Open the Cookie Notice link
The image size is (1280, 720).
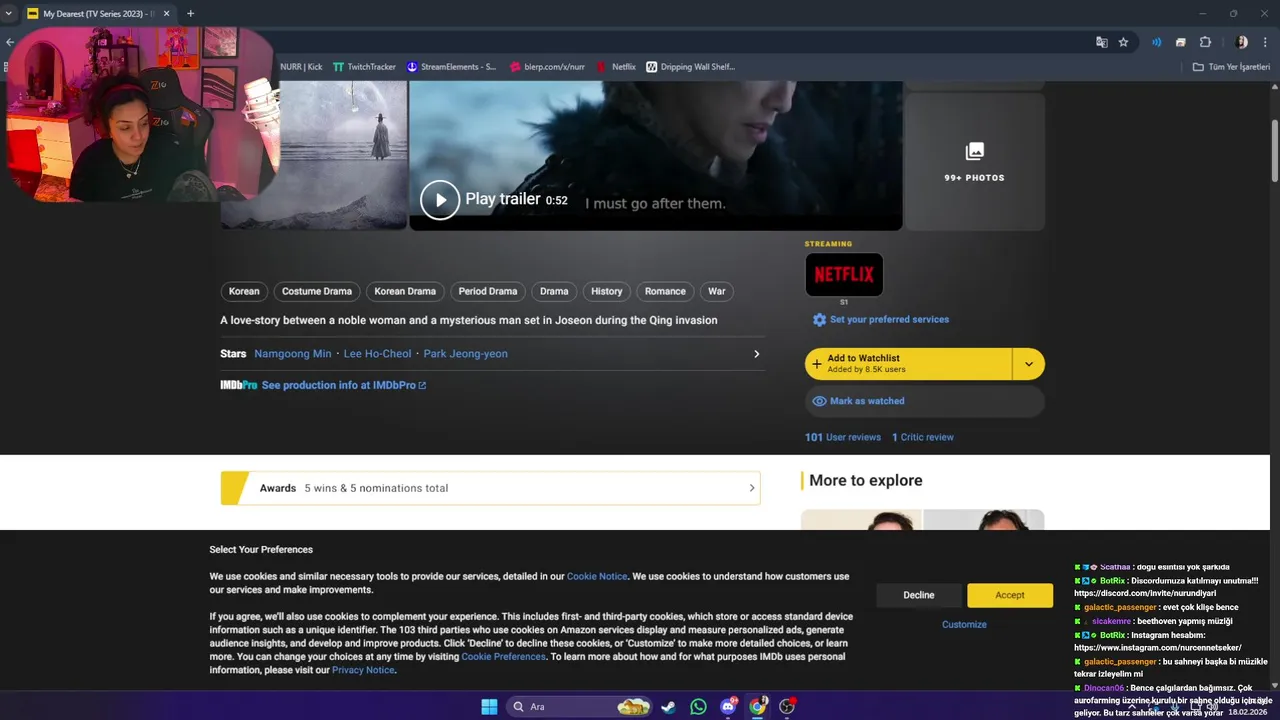click(x=597, y=576)
